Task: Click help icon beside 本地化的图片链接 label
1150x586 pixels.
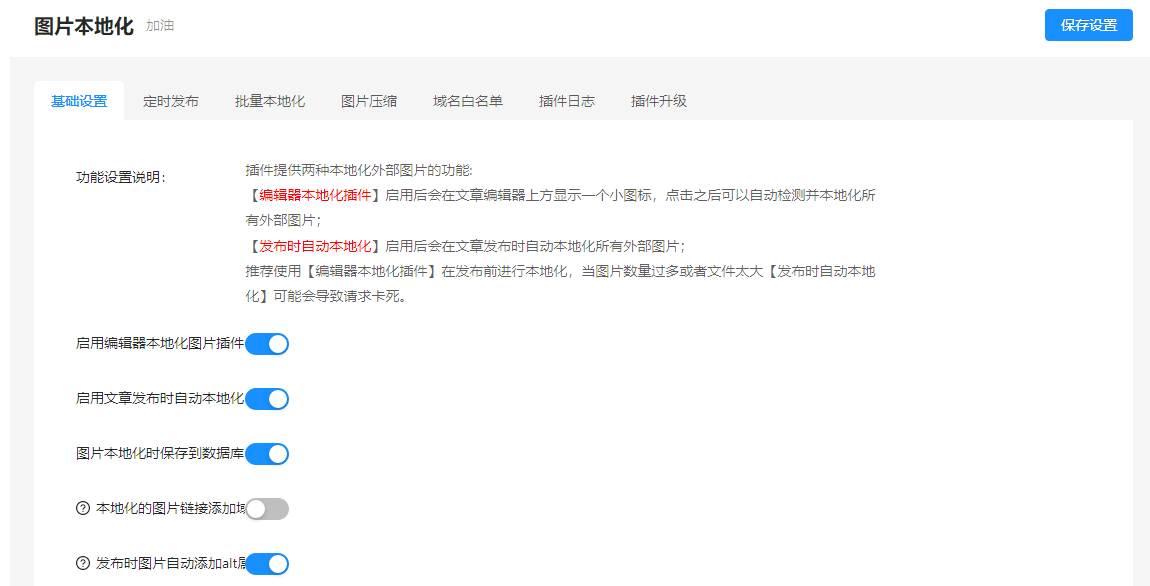Action: tap(83, 509)
